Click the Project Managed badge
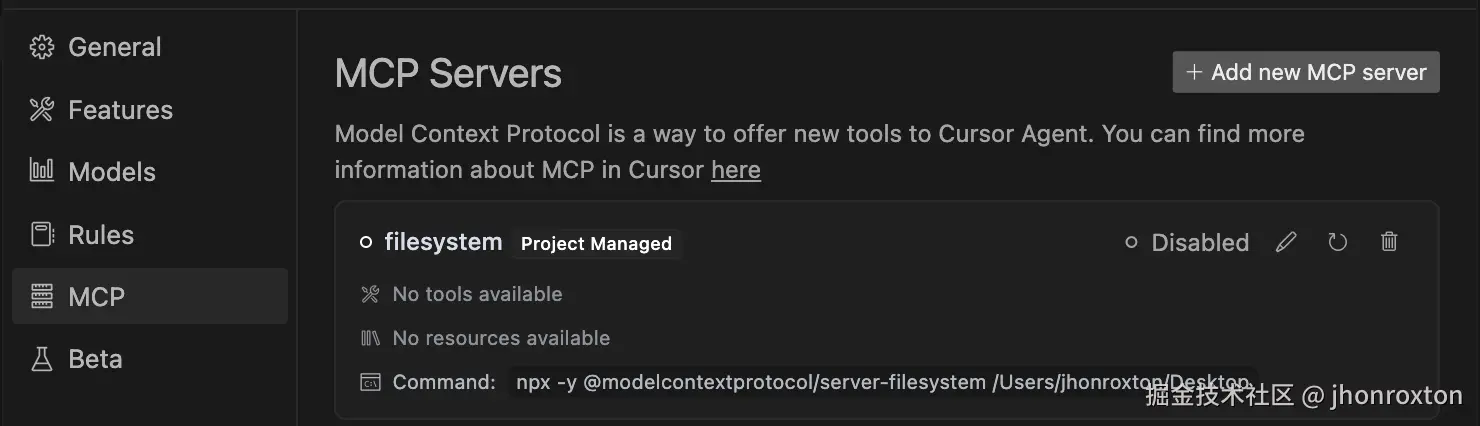The image size is (1480, 426). 596,244
